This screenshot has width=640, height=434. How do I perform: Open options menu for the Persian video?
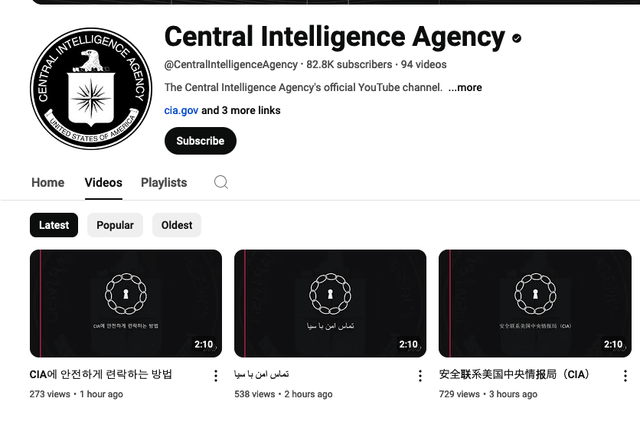[x=420, y=376]
